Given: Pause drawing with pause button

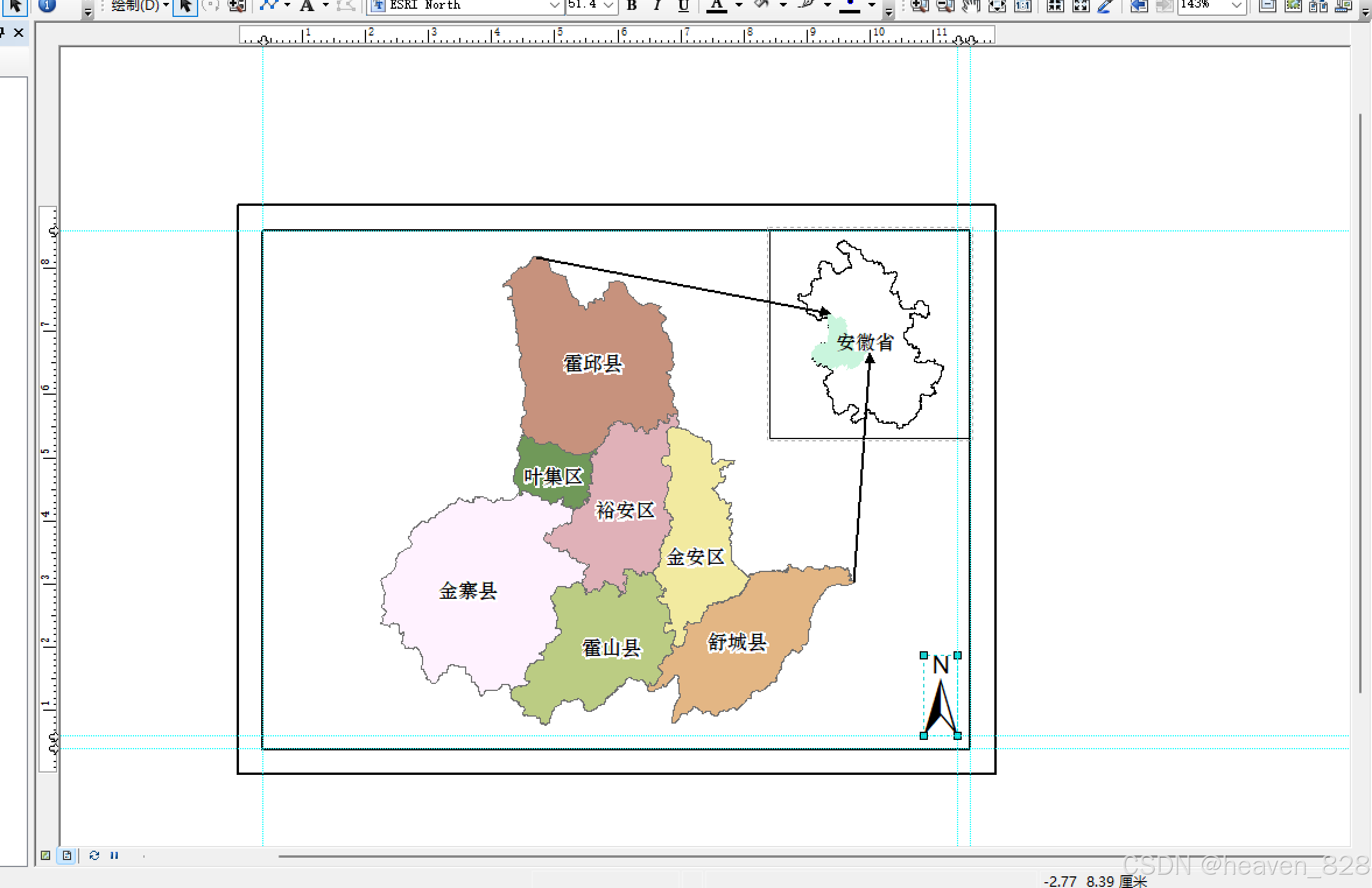Looking at the screenshot, I should (114, 855).
